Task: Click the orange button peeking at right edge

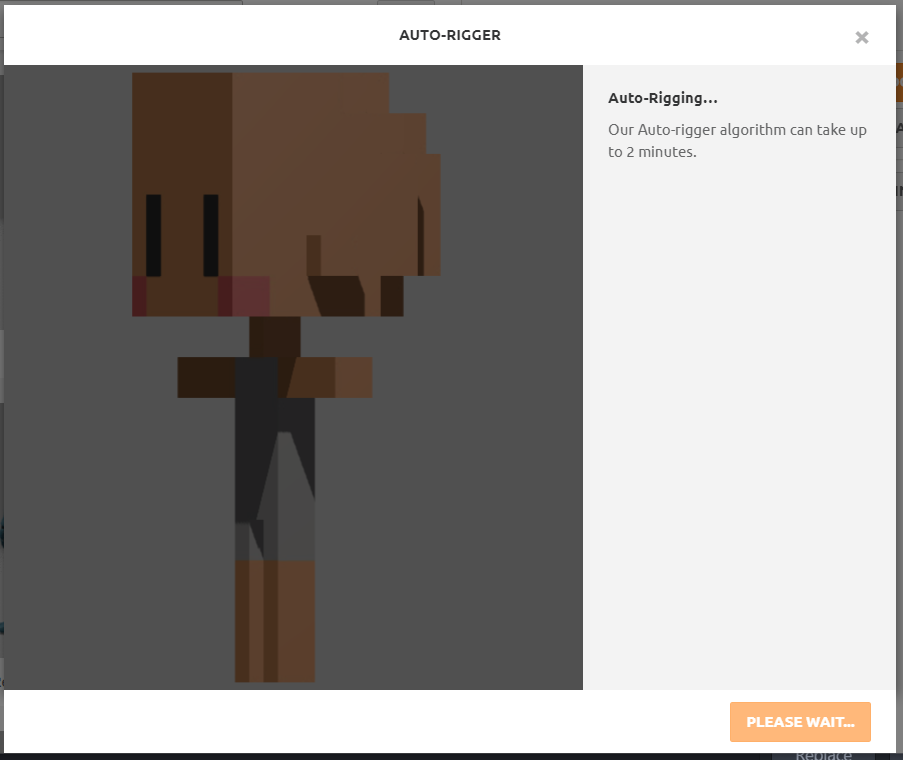Action: [899, 82]
